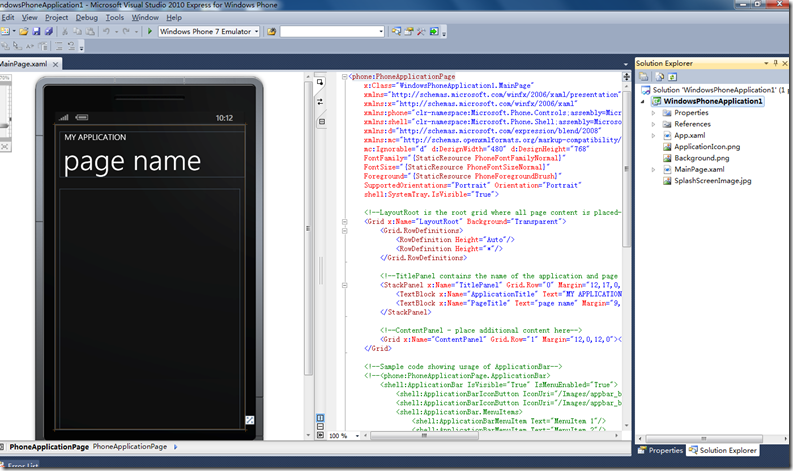Open the Window menu
Screen dimensions: 793x471
[x=145, y=17]
